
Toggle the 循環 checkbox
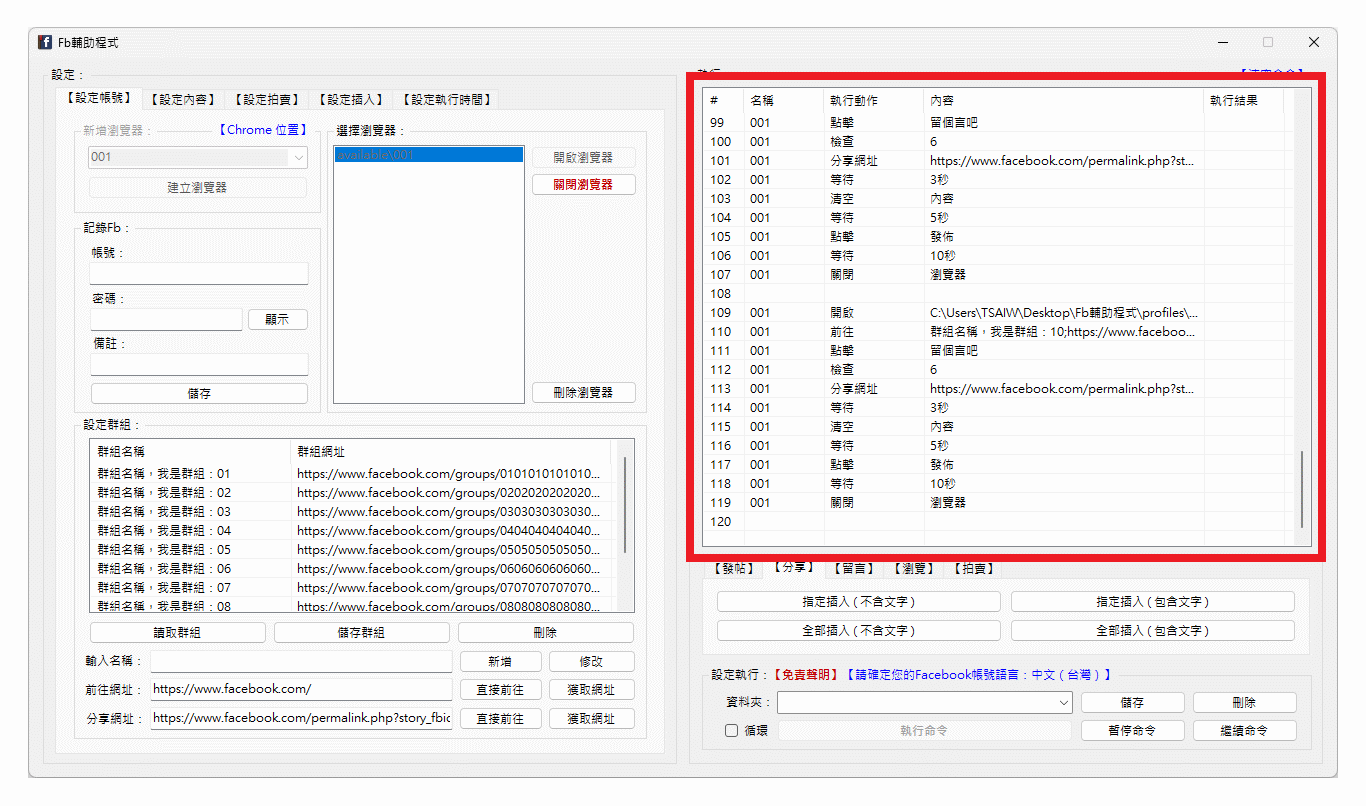pos(732,731)
